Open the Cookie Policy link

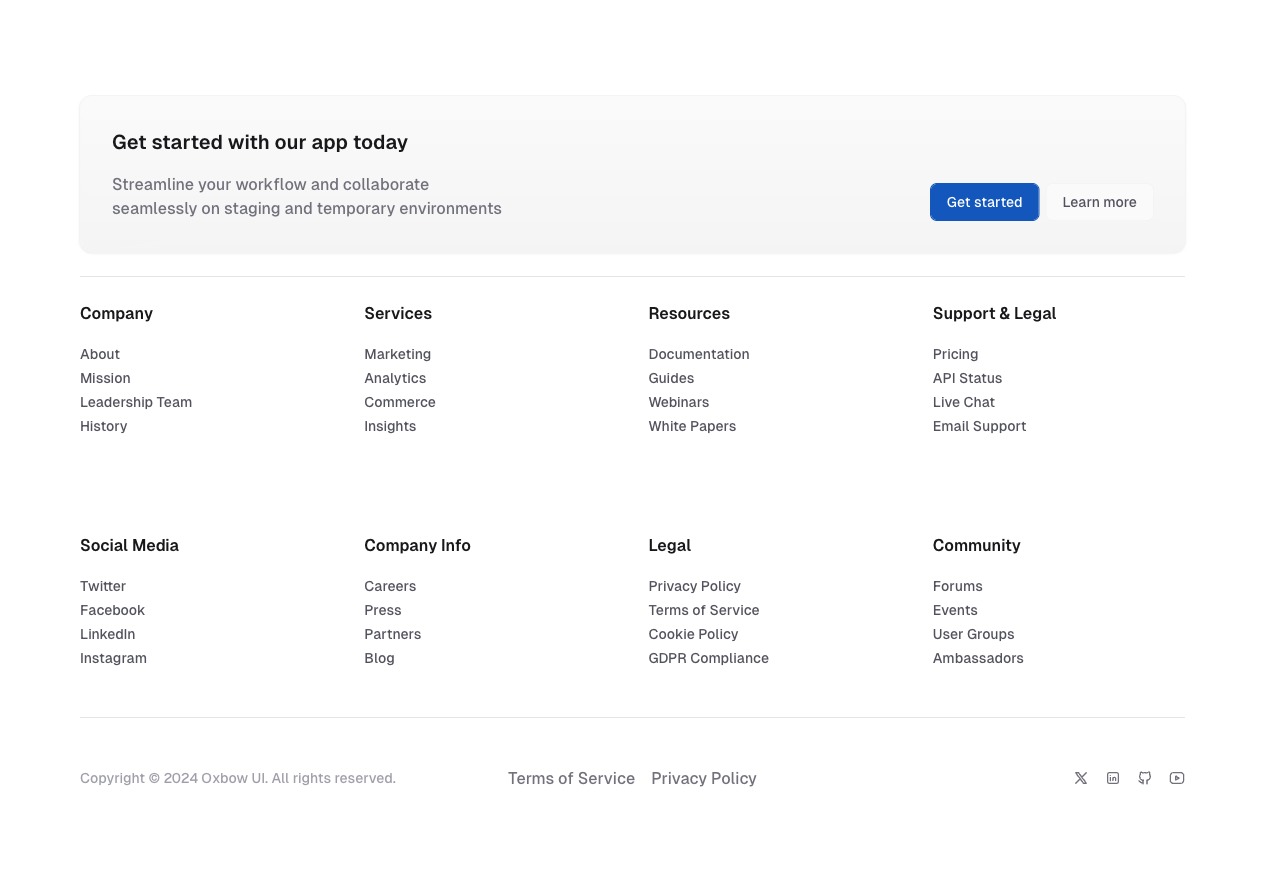pos(693,634)
